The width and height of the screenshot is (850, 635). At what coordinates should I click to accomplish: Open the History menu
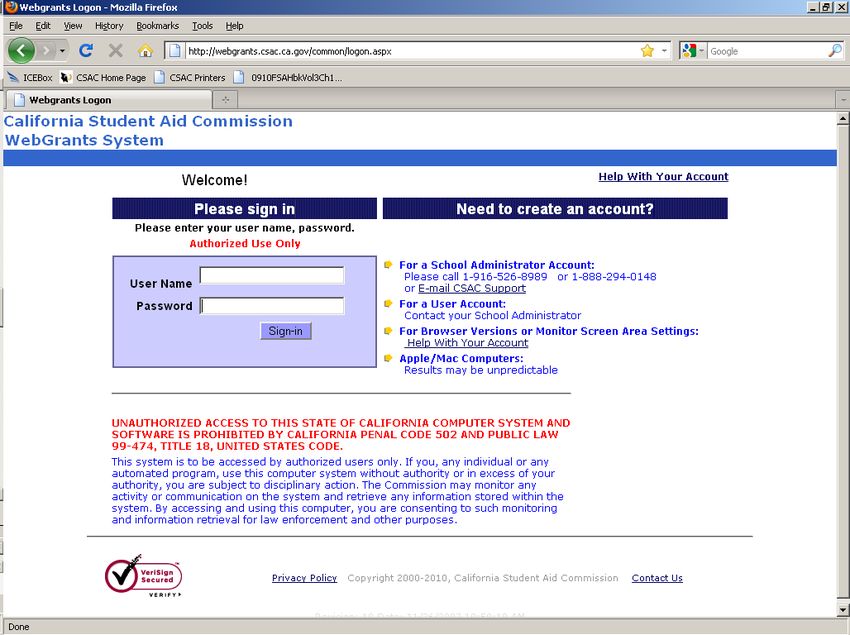coord(109,25)
